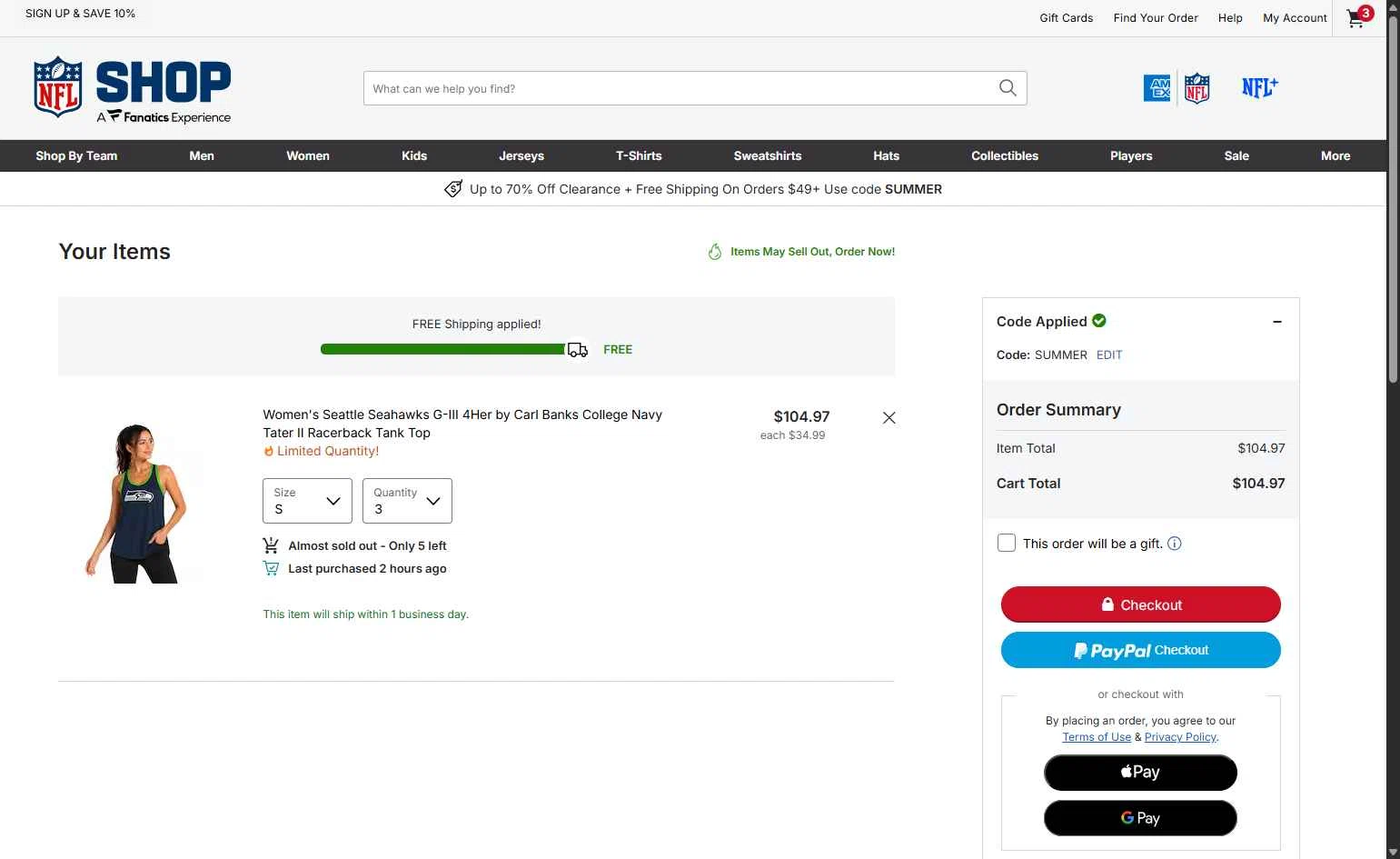Open the Kids menu
This screenshot has height=859, width=1400.
(414, 155)
